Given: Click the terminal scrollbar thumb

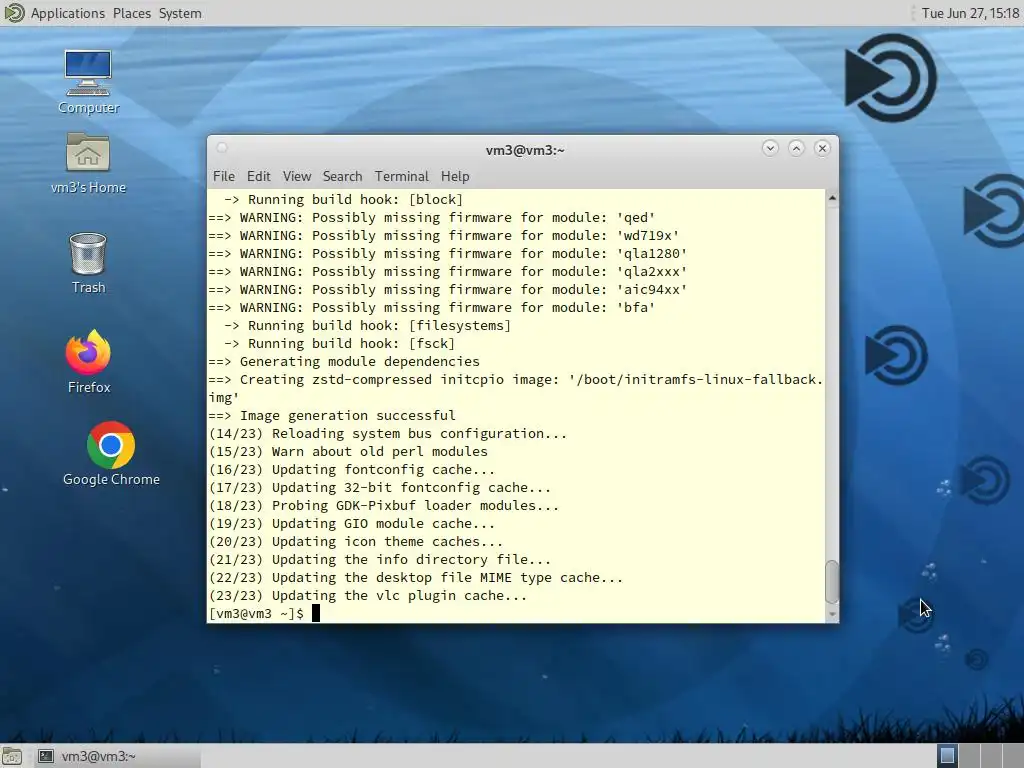Looking at the screenshot, I should pyautogui.click(x=832, y=582).
